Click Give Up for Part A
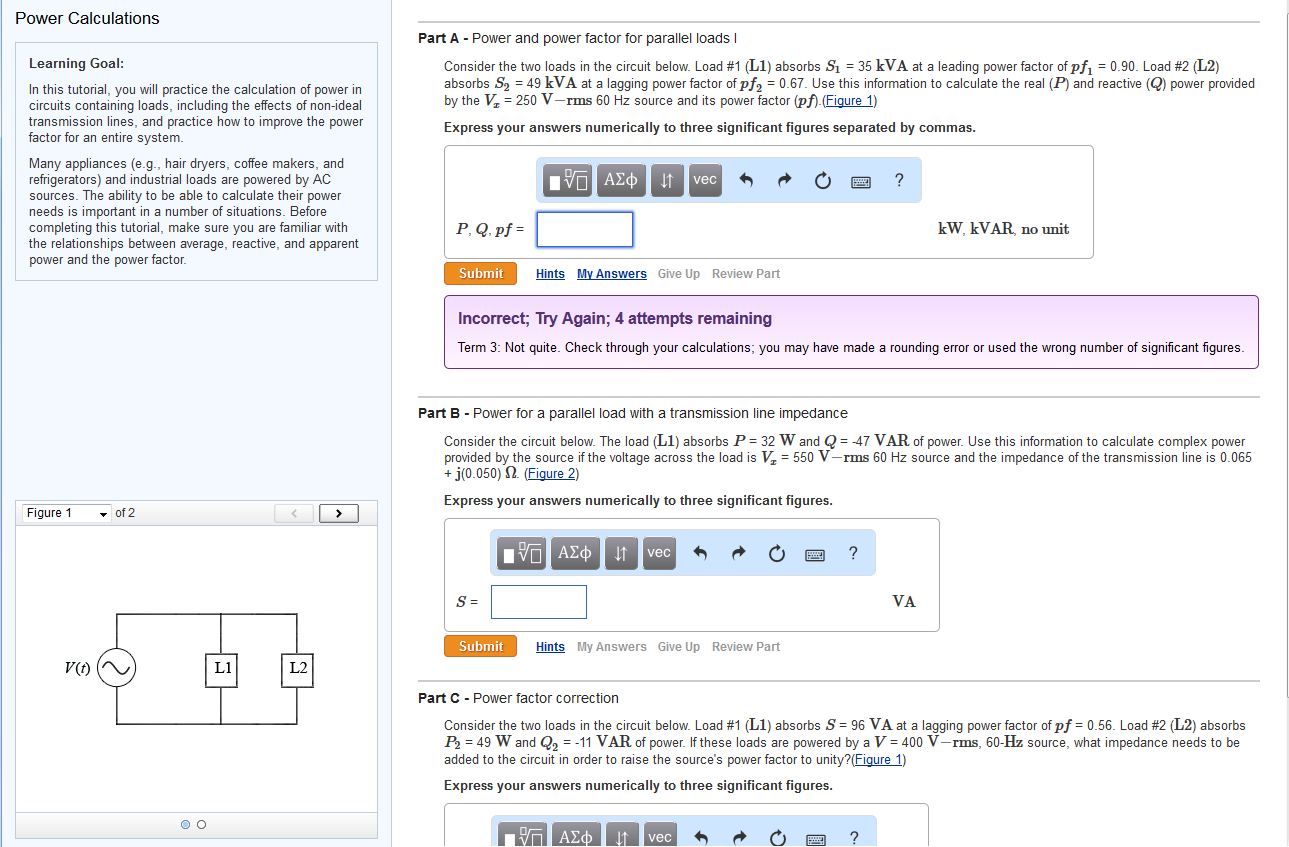The height and width of the screenshot is (847, 1289). [x=679, y=274]
